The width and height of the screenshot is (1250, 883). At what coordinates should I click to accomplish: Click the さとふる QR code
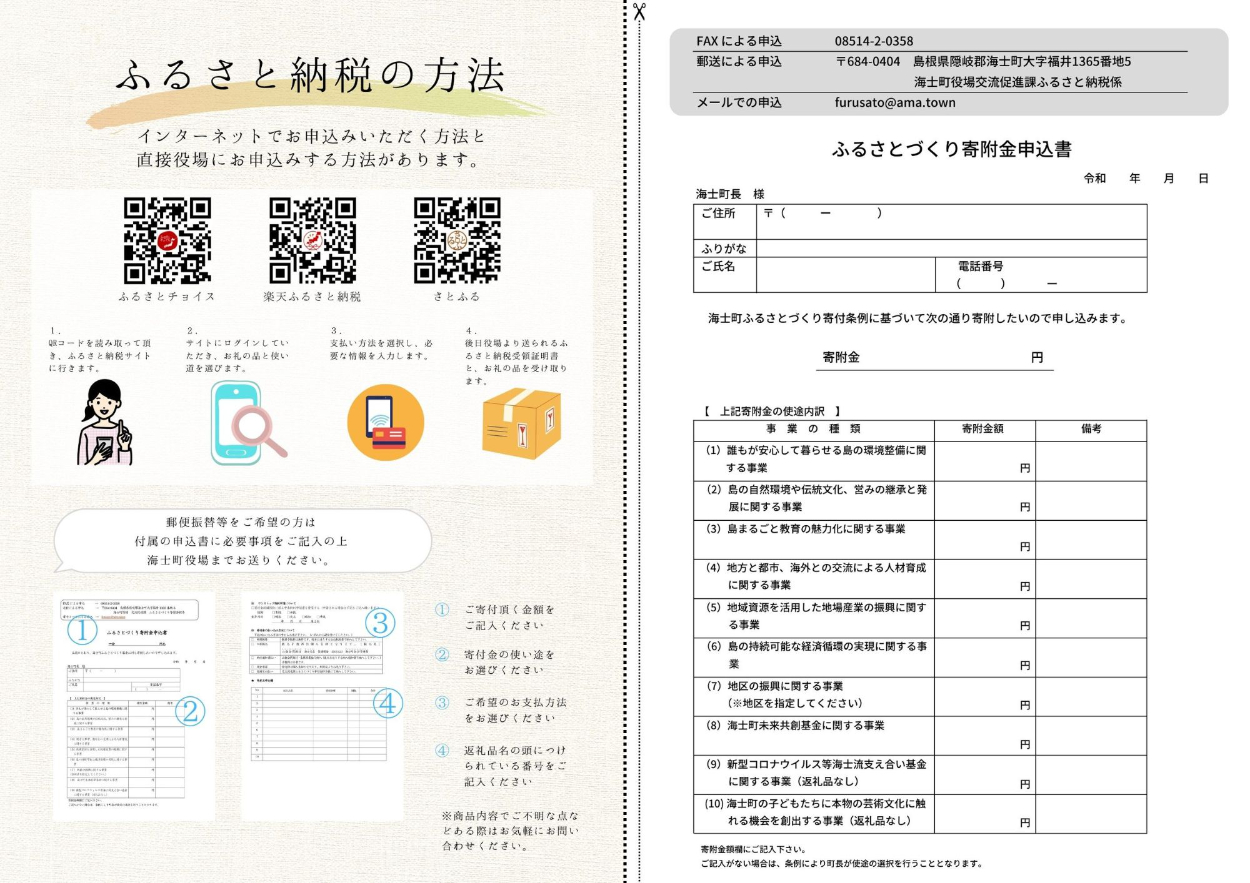(x=457, y=240)
